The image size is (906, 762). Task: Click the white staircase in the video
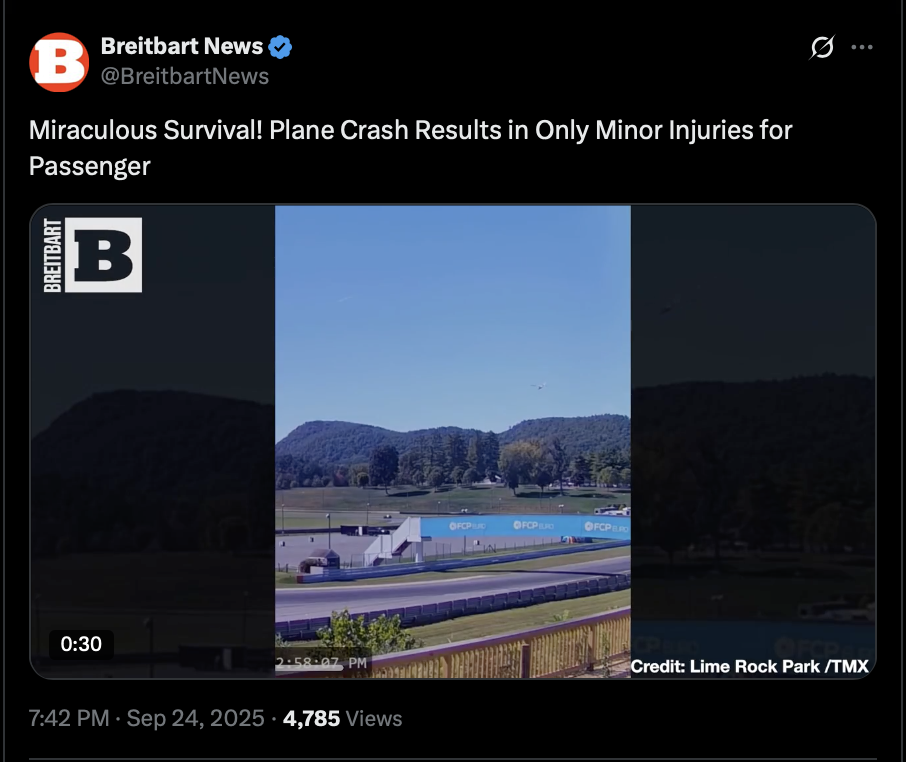click(393, 540)
